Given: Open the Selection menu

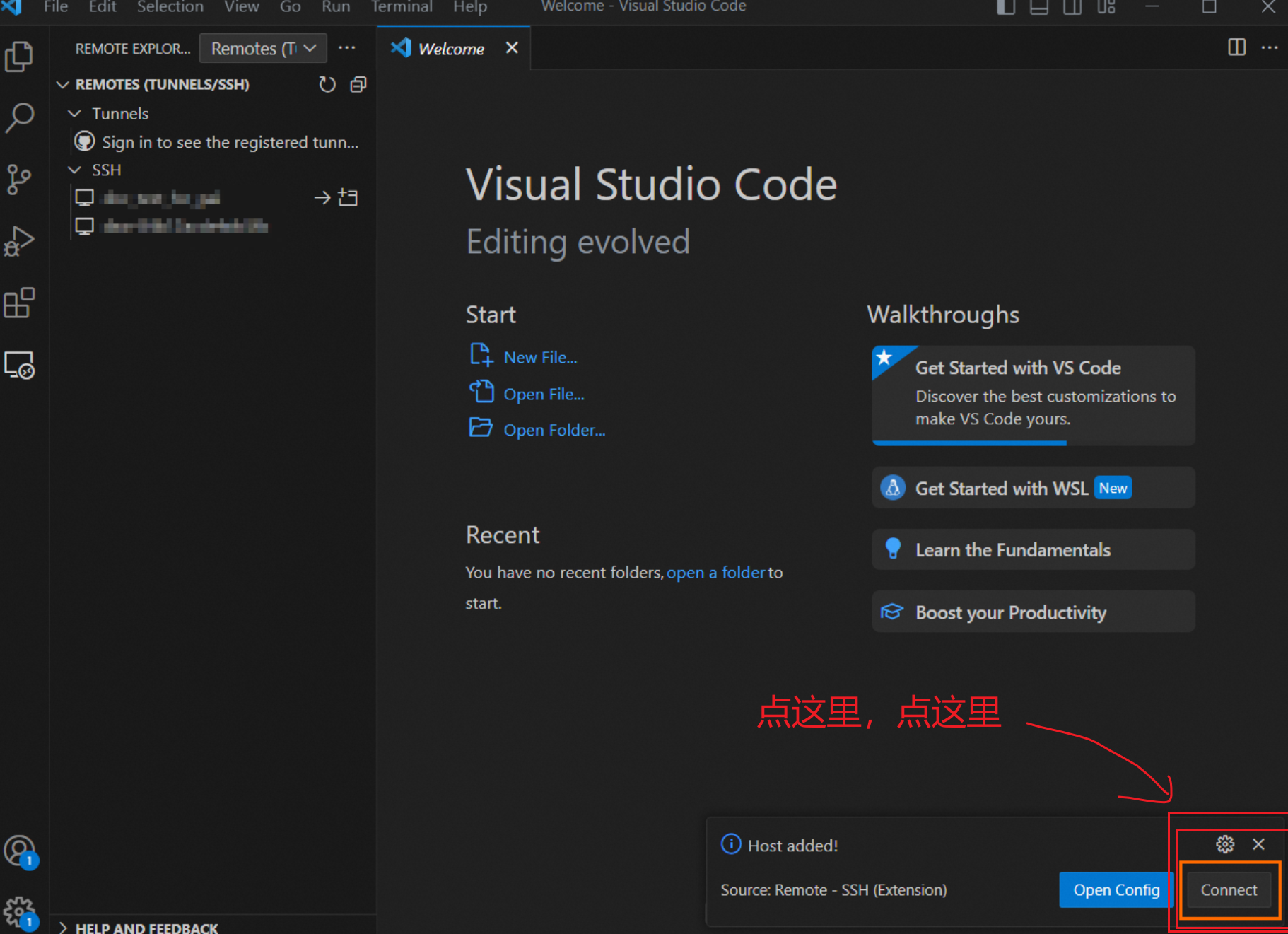Looking at the screenshot, I should coord(170,7).
